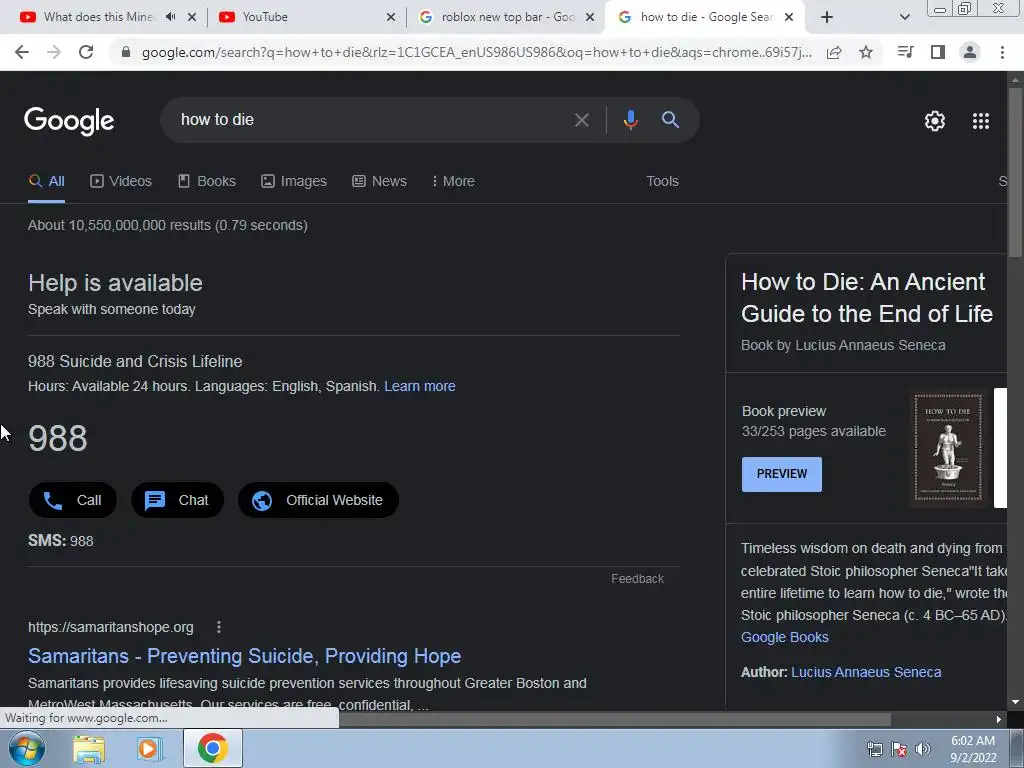Select the All results tab

[x=46, y=181]
